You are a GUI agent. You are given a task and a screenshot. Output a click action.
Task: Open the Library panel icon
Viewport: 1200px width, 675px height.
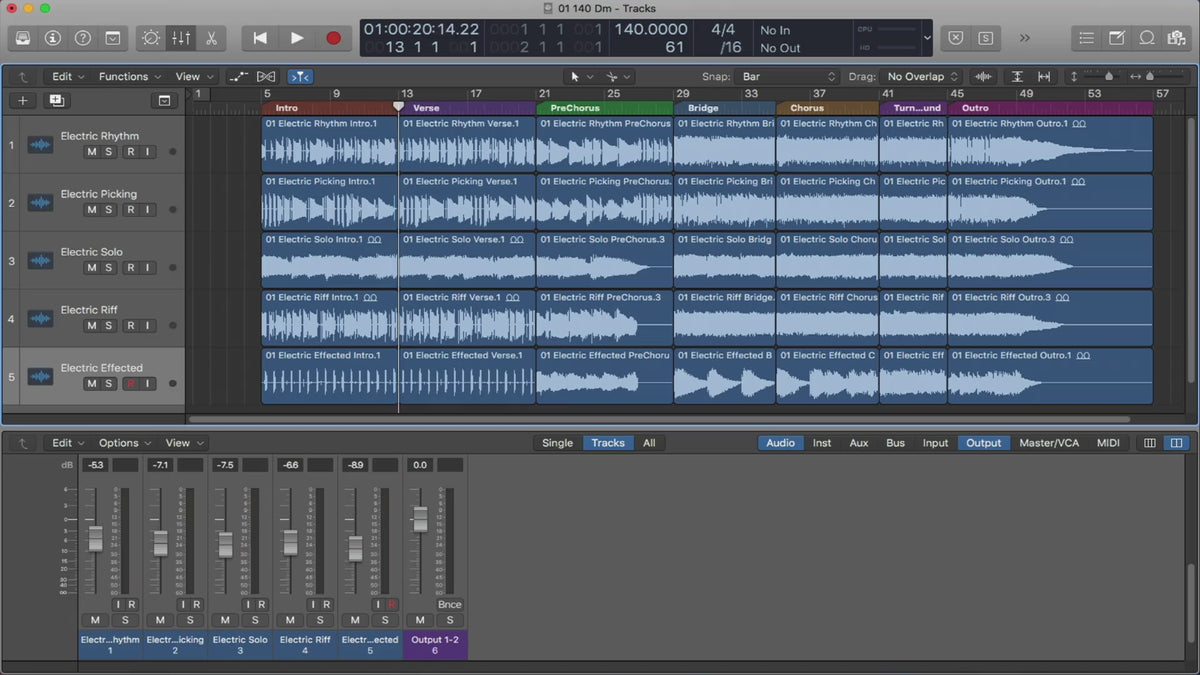[23, 38]
